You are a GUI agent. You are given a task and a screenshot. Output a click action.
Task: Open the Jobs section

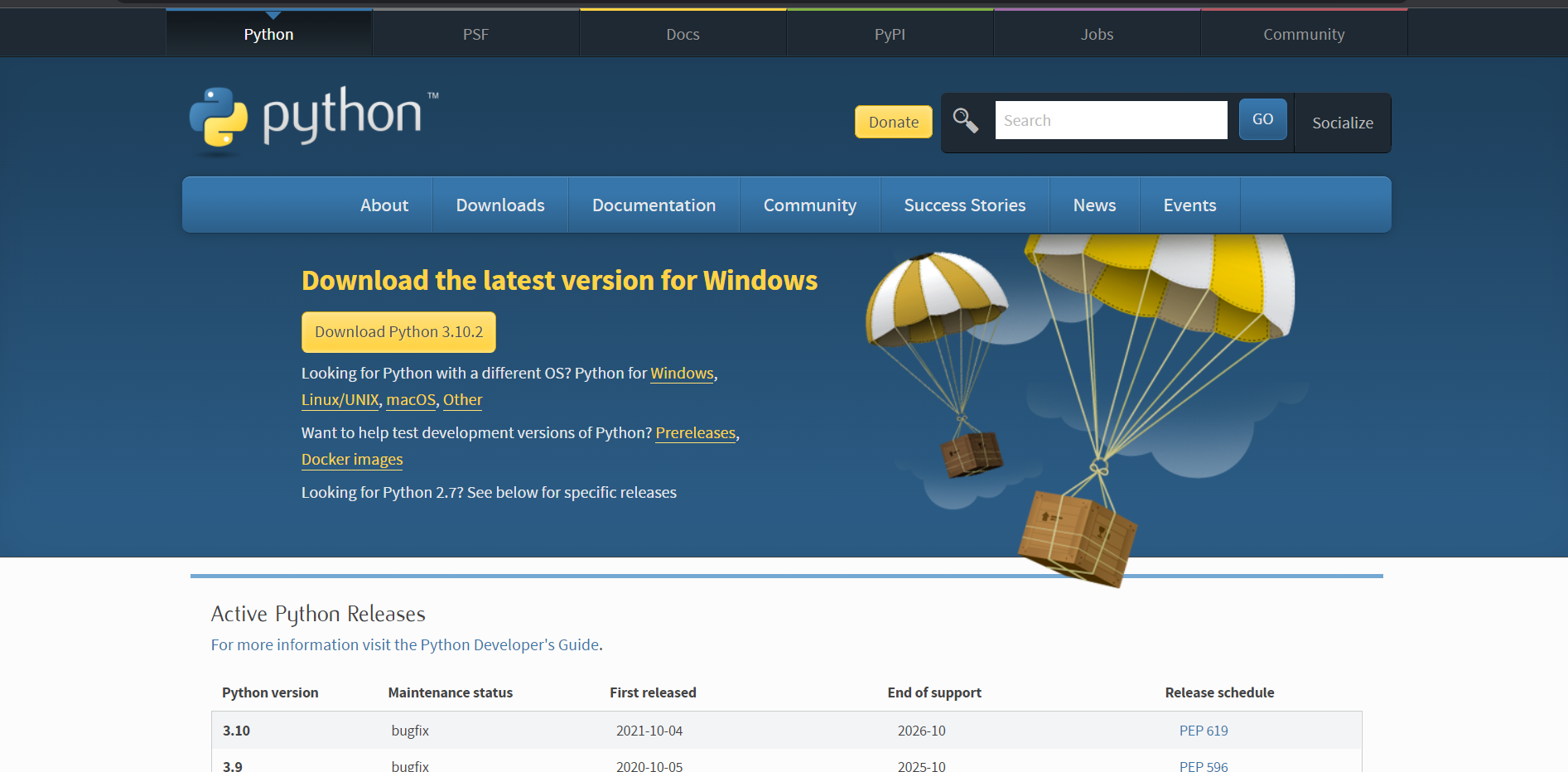(x=1096, y=34)
